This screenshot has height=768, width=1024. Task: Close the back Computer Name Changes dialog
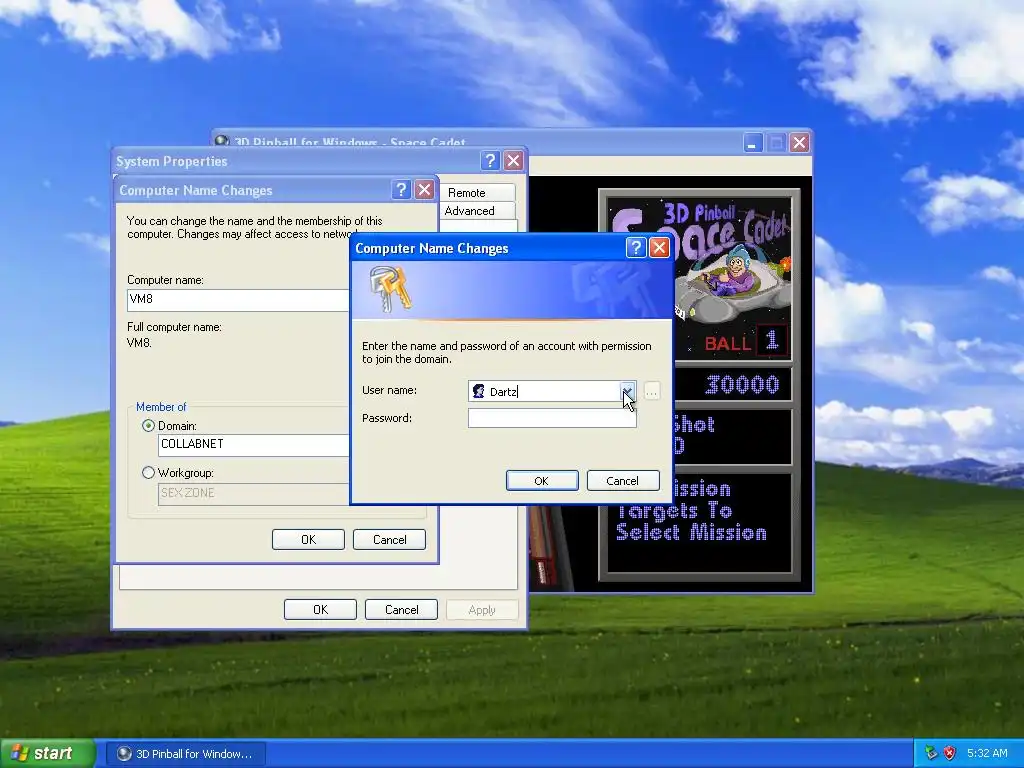pos(424,190)
